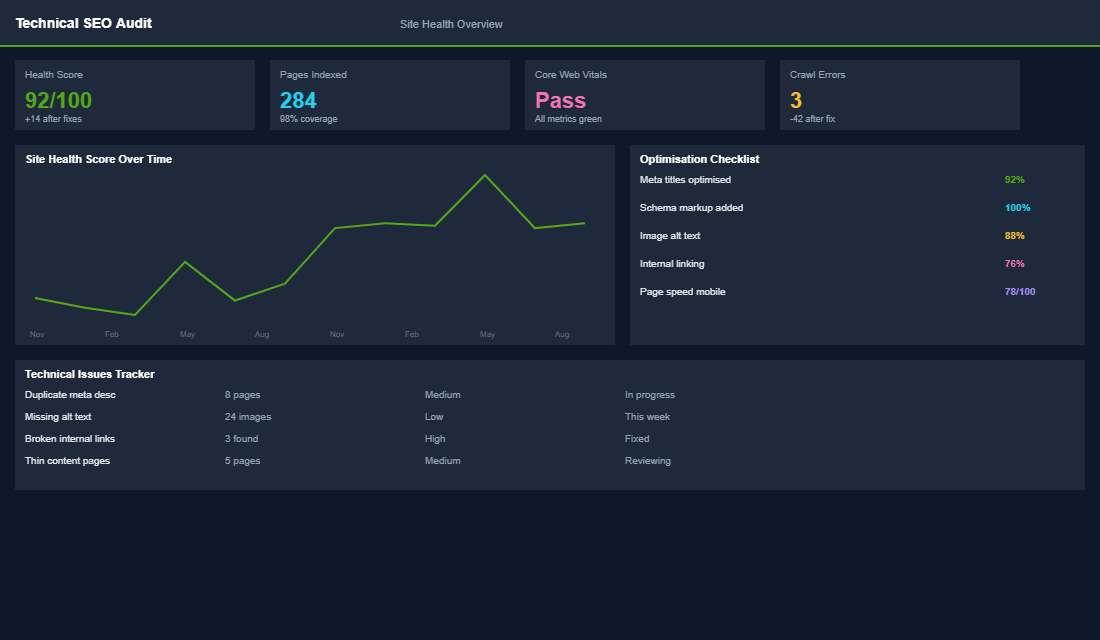Click the Meta titles optimised 92% value

1016,180
